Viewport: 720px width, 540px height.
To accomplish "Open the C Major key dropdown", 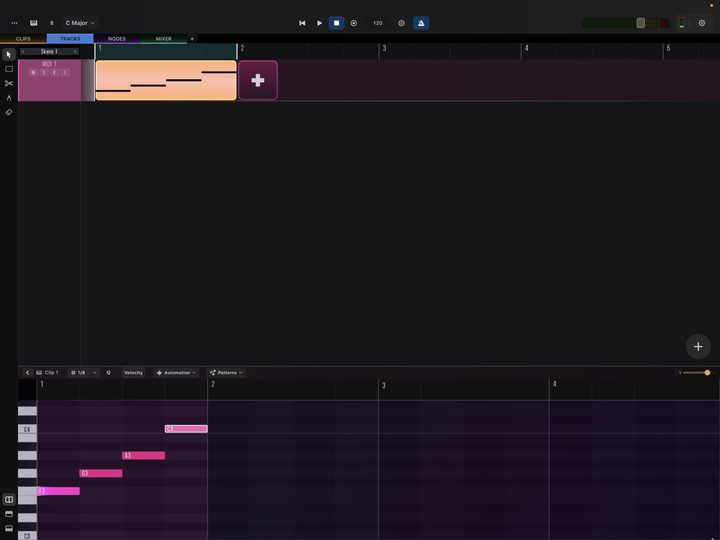I will coord(80,23).
